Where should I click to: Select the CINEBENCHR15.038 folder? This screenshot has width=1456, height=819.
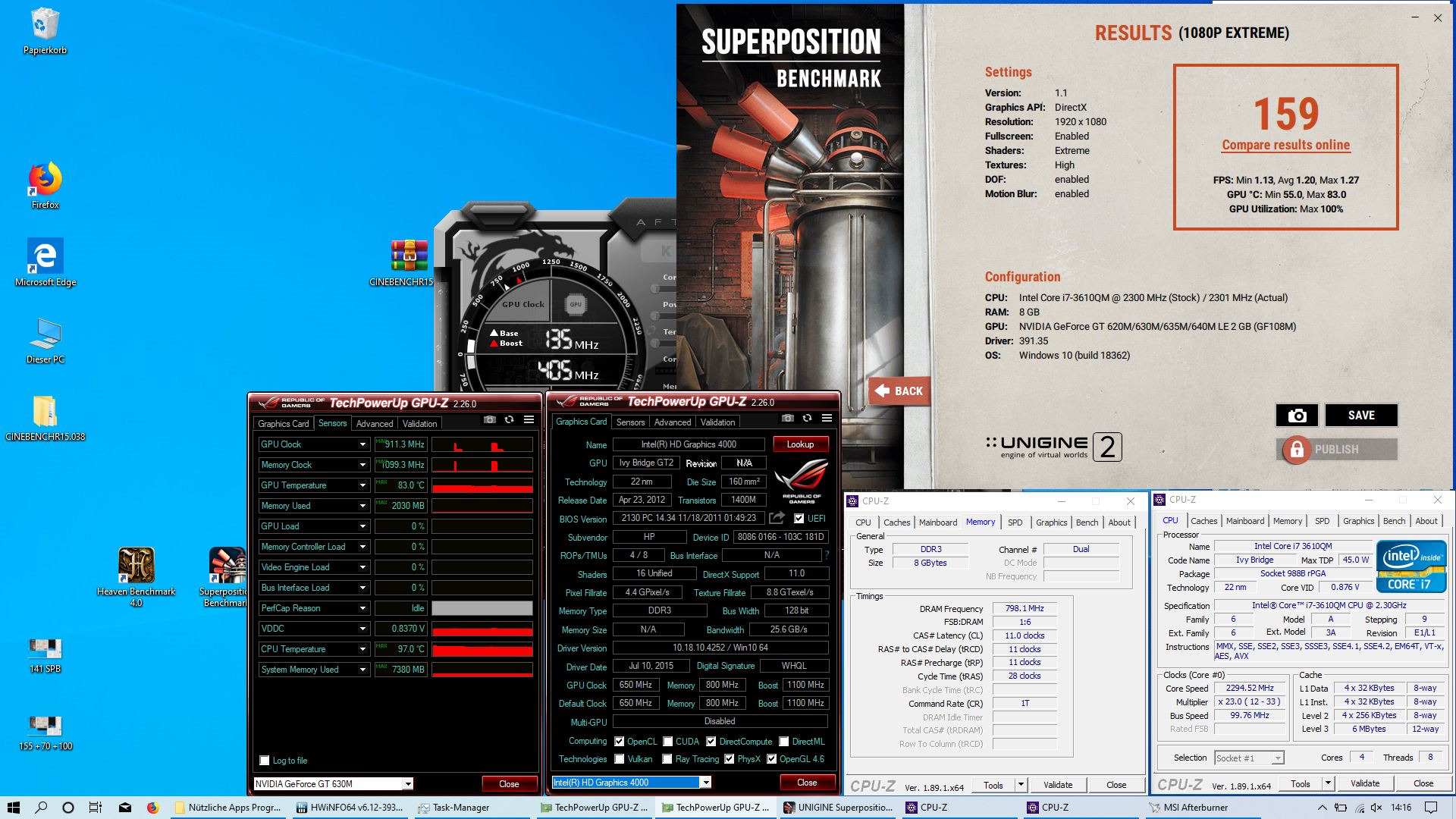(45, 419)
